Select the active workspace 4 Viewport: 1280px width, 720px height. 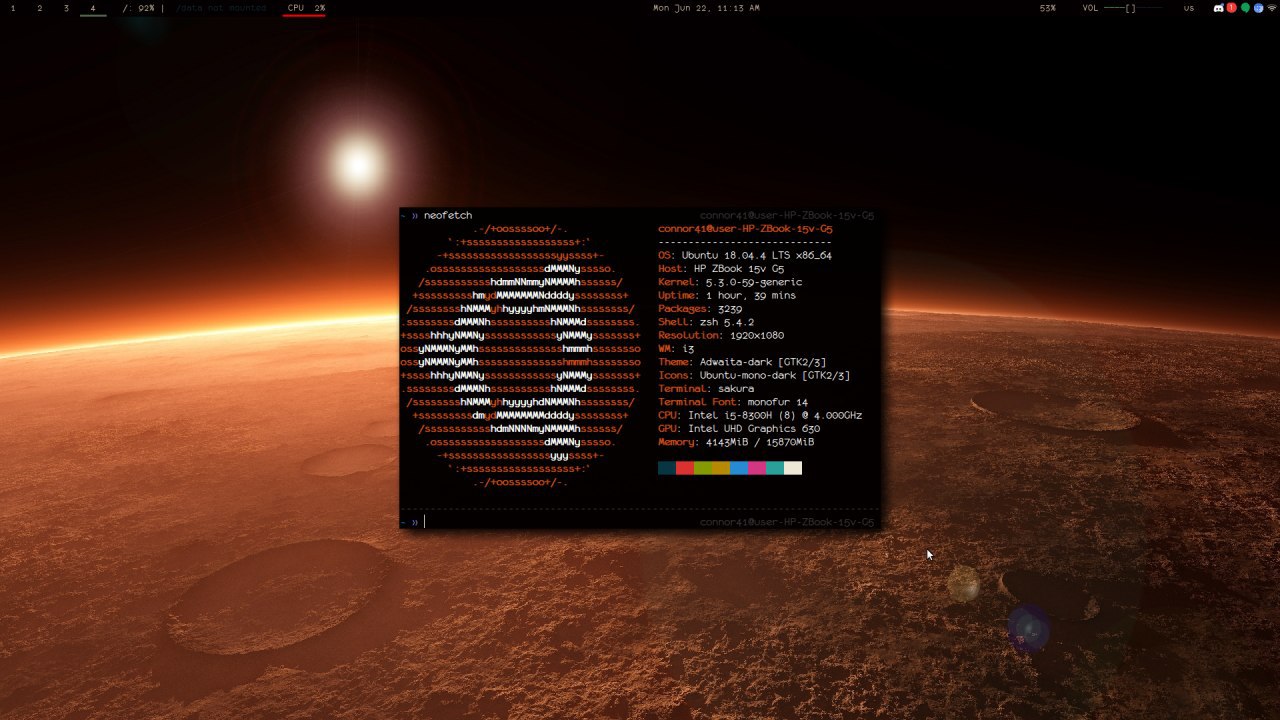click(93, 8)
